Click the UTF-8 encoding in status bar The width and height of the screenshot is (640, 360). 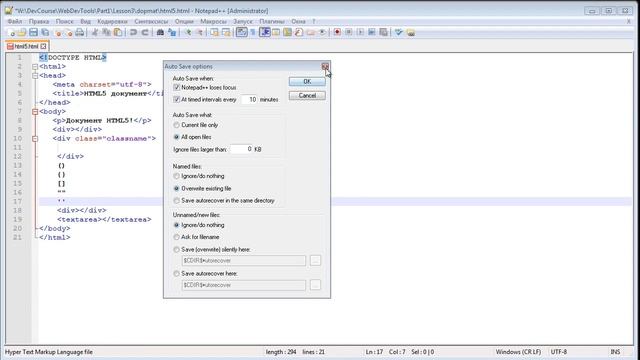pos(559,352)
